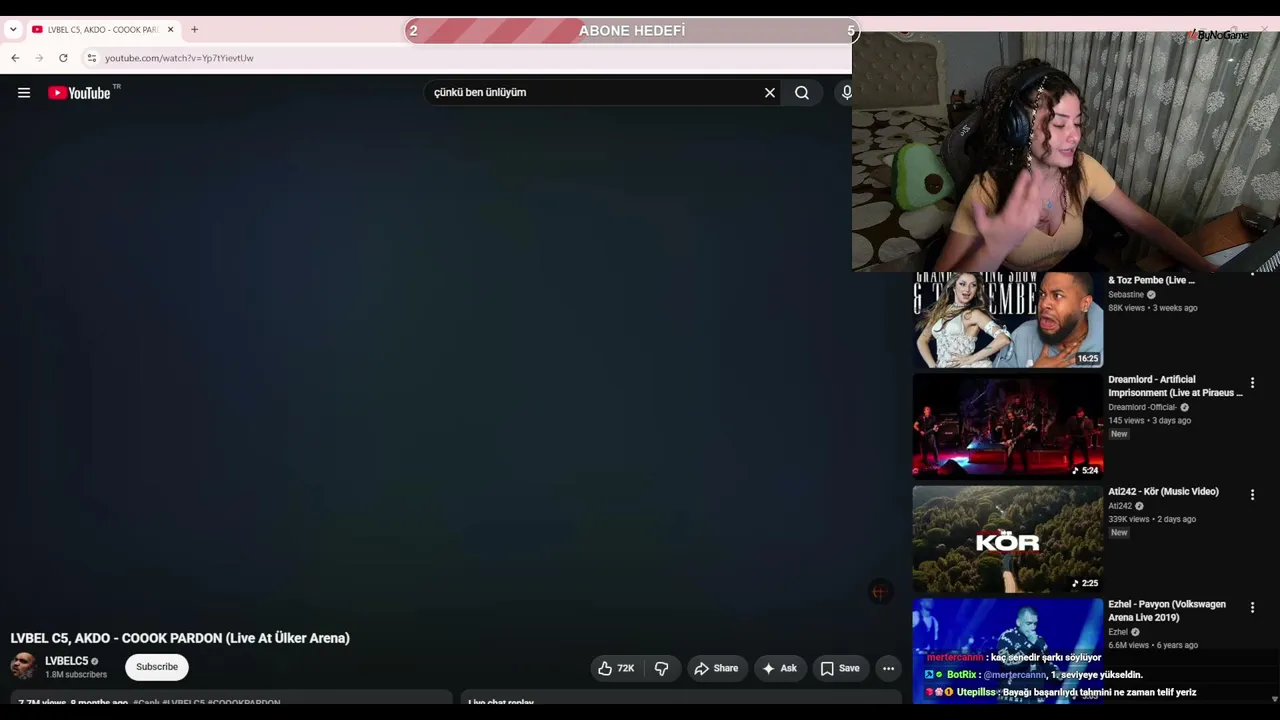Open the YouTube guide hamburger menu
1280x720 pixels.
(x=24, y=93)
